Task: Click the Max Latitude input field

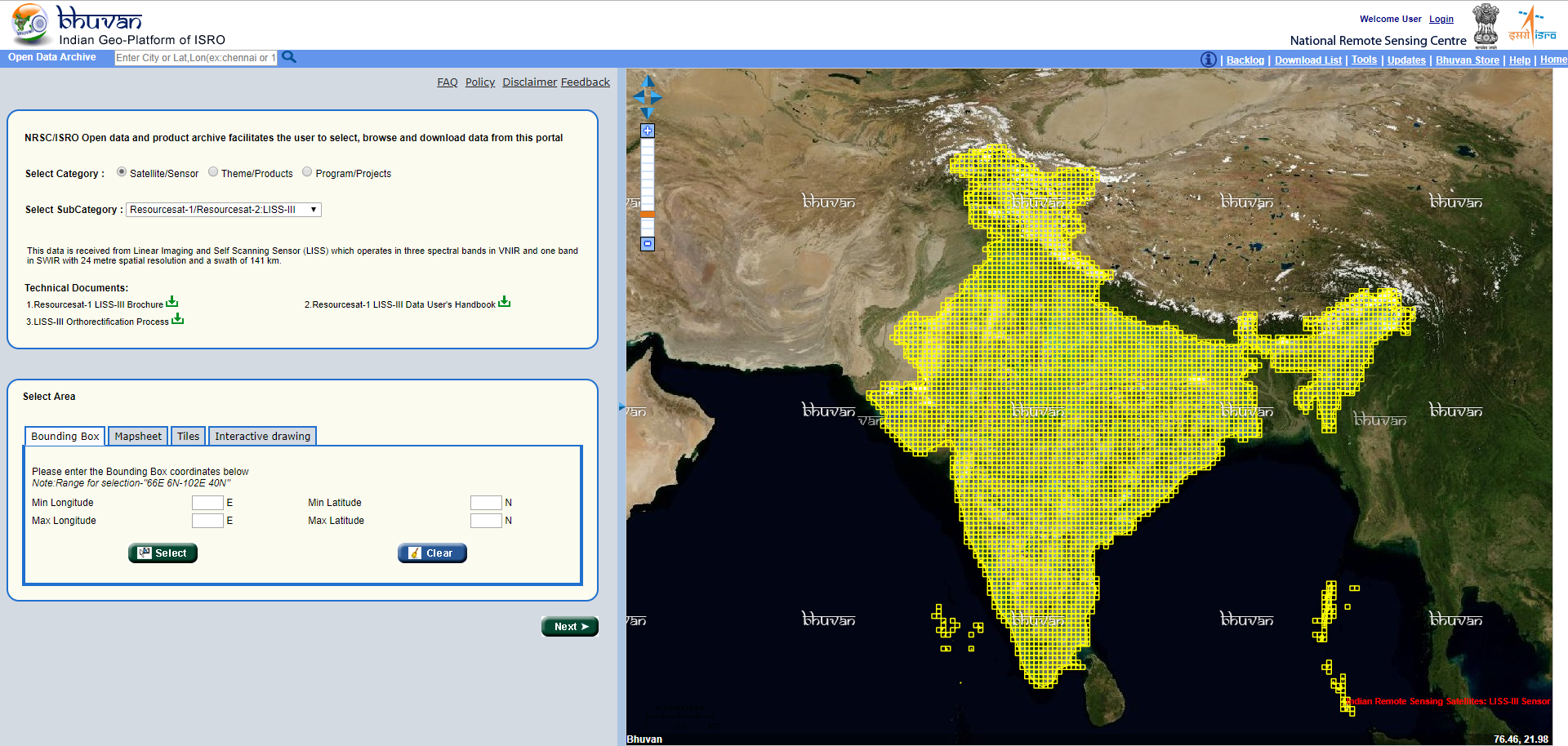Action: (486, 521)
